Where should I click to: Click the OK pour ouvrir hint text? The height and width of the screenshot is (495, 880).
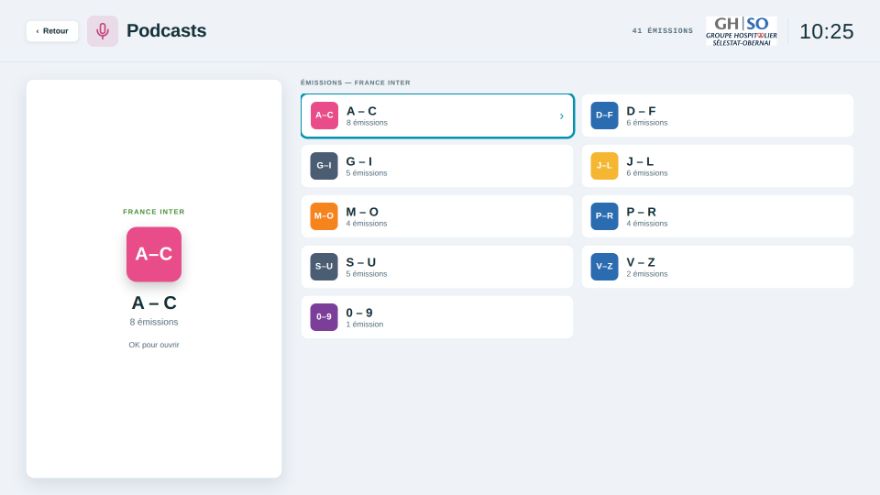pyautogui.click(x=154, y=345)
